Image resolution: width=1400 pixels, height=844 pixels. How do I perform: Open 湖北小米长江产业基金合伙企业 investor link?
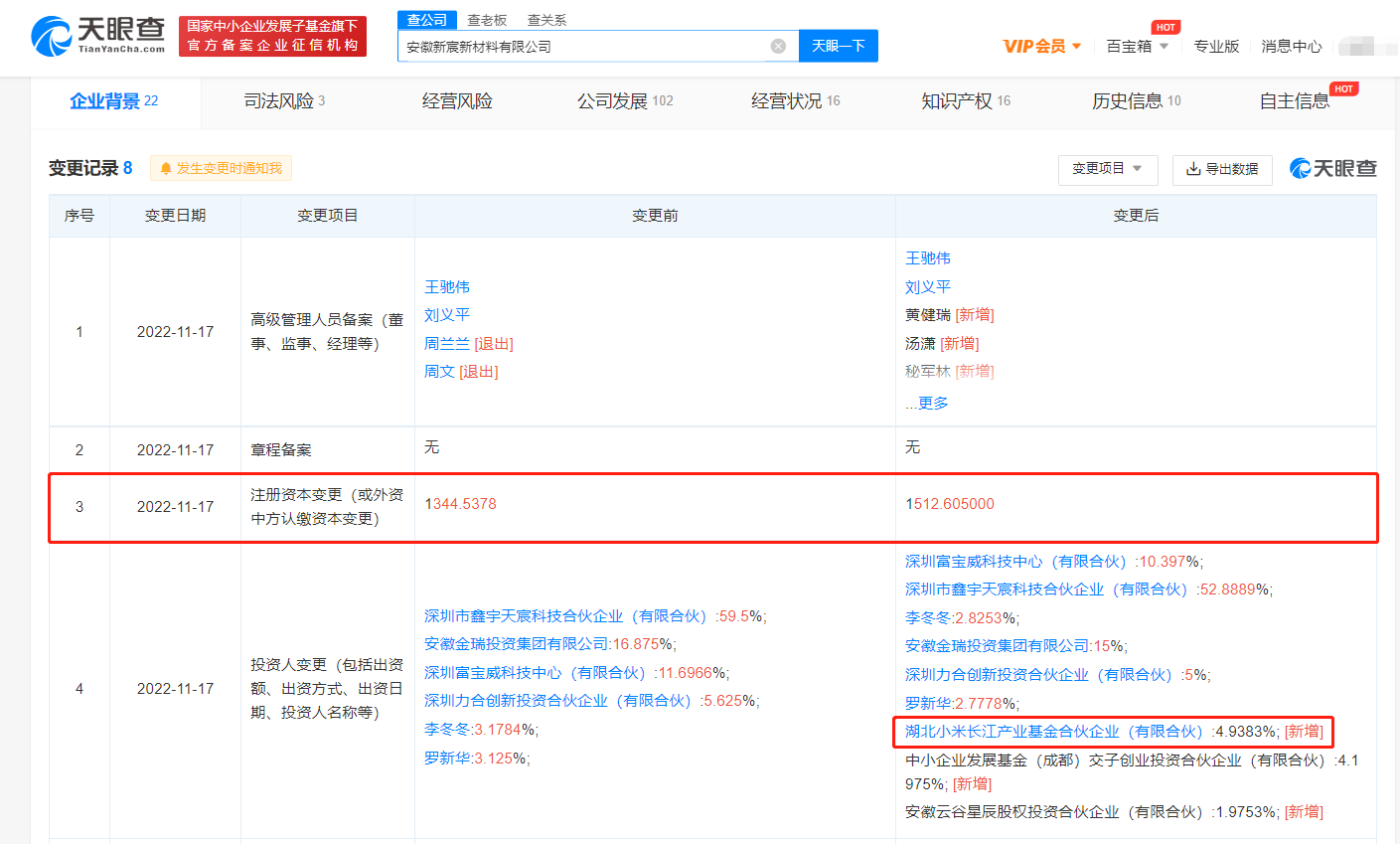coord(1054,732)
